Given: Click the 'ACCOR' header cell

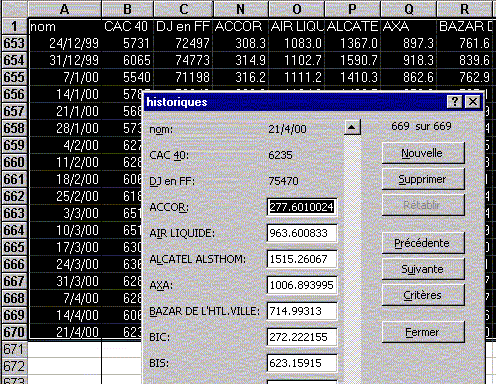Looking at the screenshot, I should [241, 26].
